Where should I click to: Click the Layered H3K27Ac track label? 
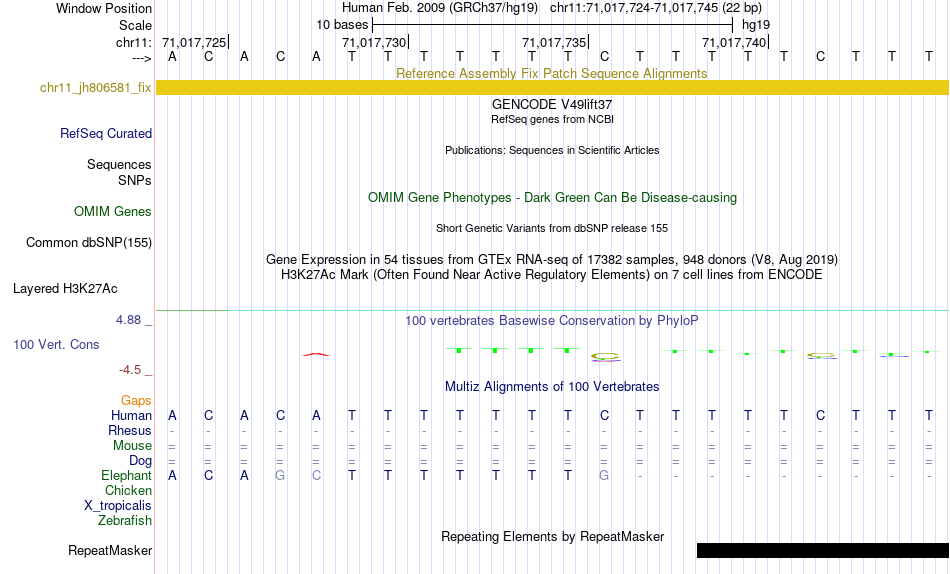tap(65, 289)
